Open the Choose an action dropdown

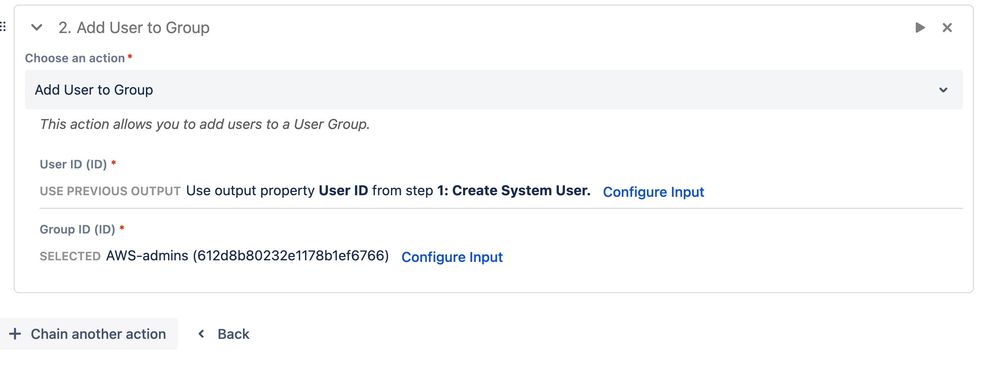click(494, 90)
